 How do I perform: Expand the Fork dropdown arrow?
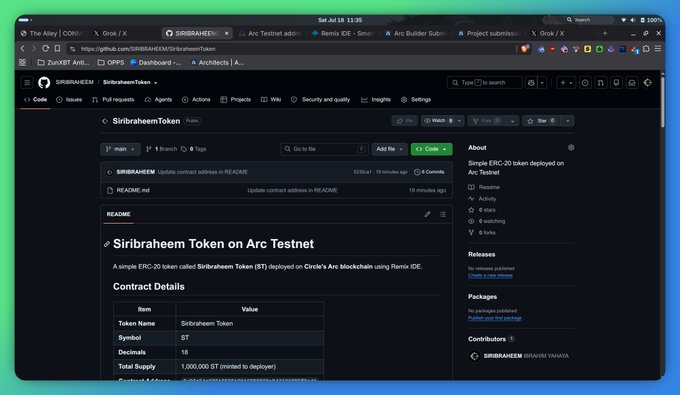click(x=513, y=121)
